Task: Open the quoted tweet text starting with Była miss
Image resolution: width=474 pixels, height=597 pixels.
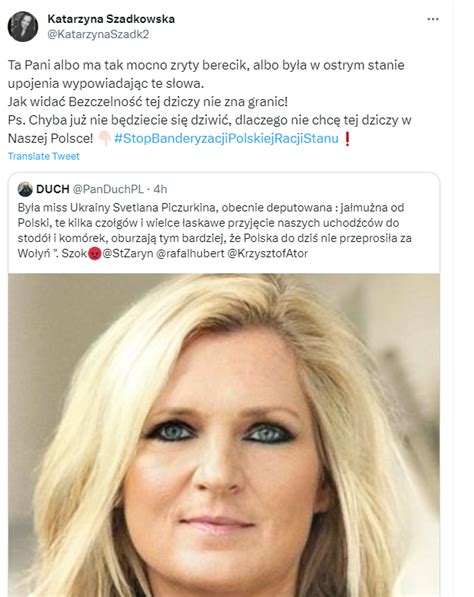Action: click(215, 230)
